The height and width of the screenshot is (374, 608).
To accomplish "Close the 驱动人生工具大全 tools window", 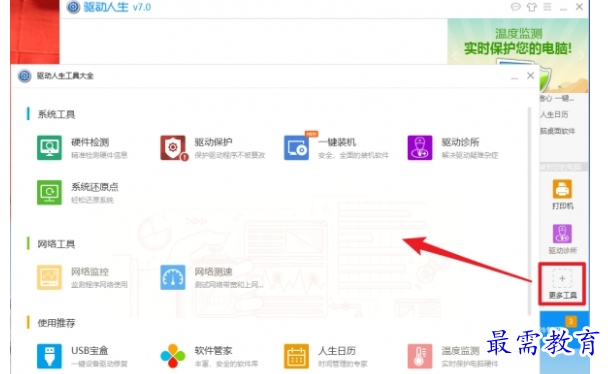I will pyautogui.click(x=530, y=76).
